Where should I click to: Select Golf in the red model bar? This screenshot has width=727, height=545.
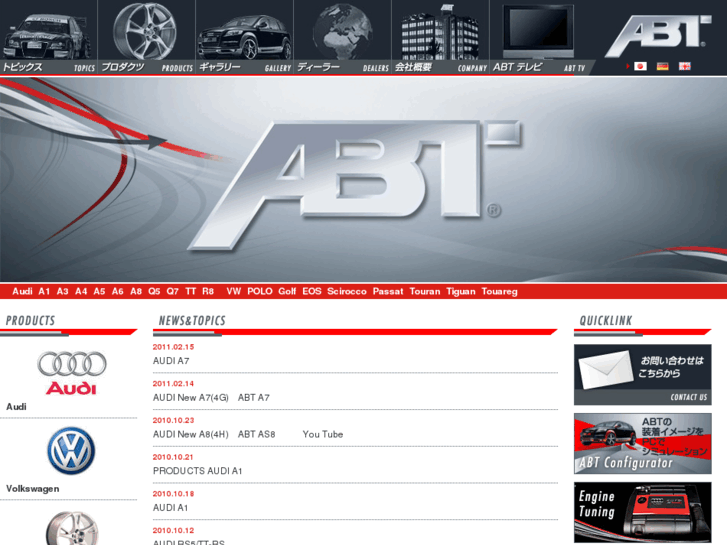pos(287,291)
